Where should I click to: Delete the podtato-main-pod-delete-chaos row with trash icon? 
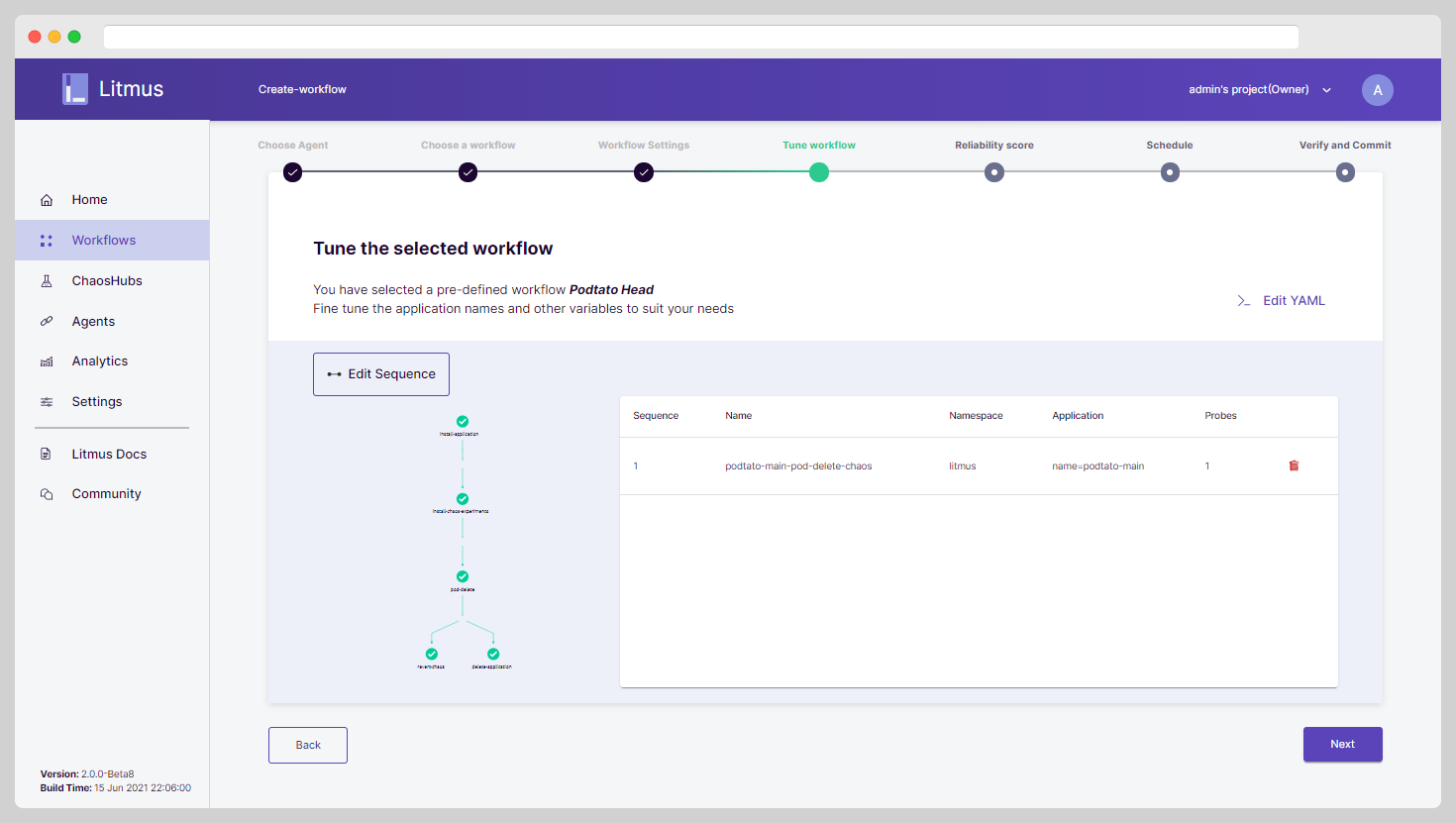(x=1294, y=465)
